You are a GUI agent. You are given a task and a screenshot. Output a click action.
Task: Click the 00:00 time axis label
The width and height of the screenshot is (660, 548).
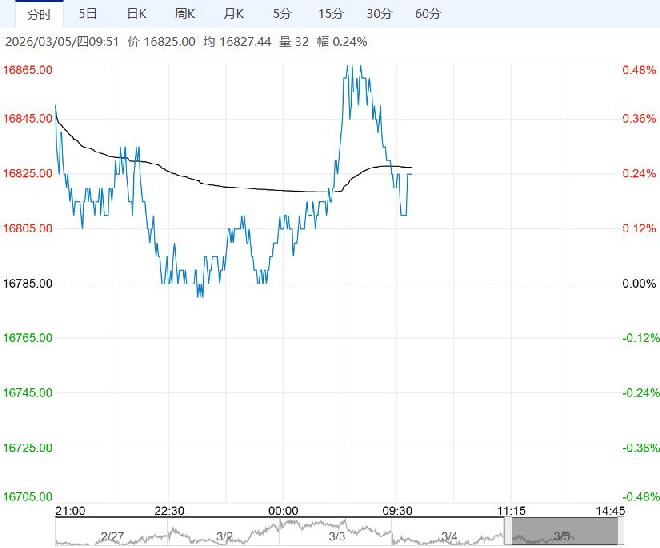(x=283, y=511)
